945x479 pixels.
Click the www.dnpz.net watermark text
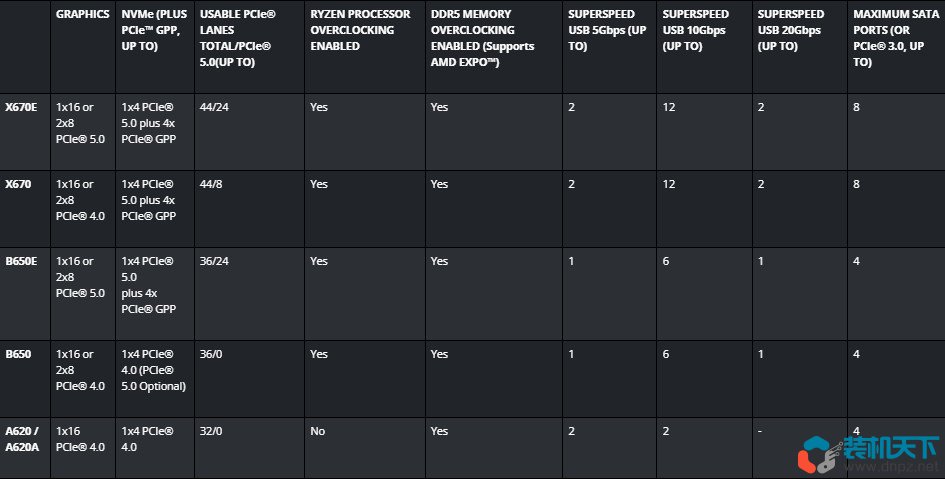893,467
